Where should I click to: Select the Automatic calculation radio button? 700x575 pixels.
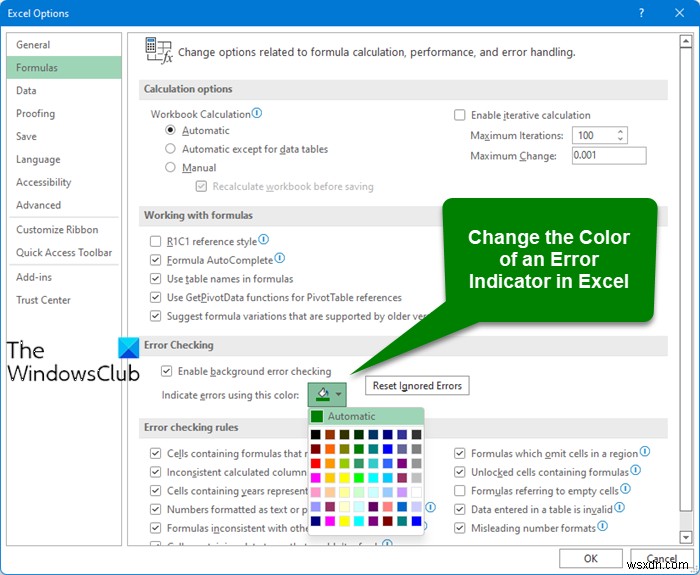(170, 130)
